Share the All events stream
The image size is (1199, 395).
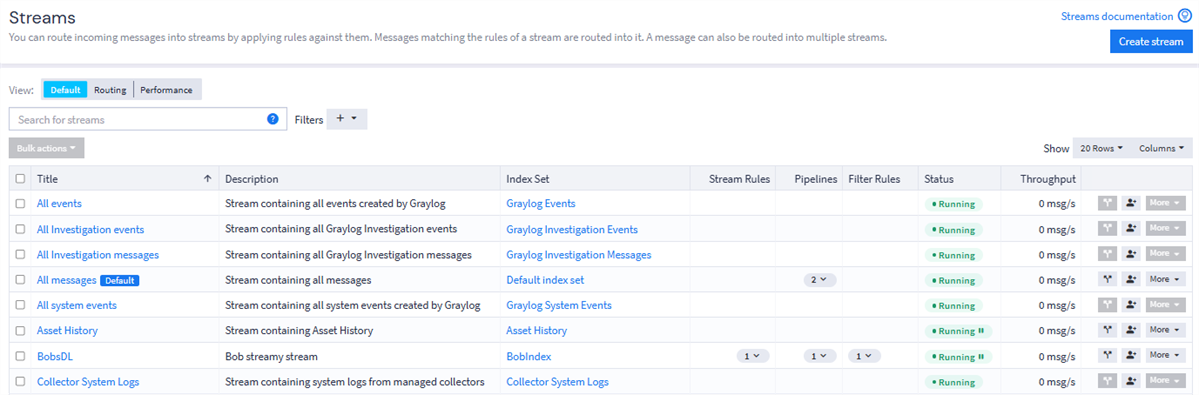(1131, 204)
